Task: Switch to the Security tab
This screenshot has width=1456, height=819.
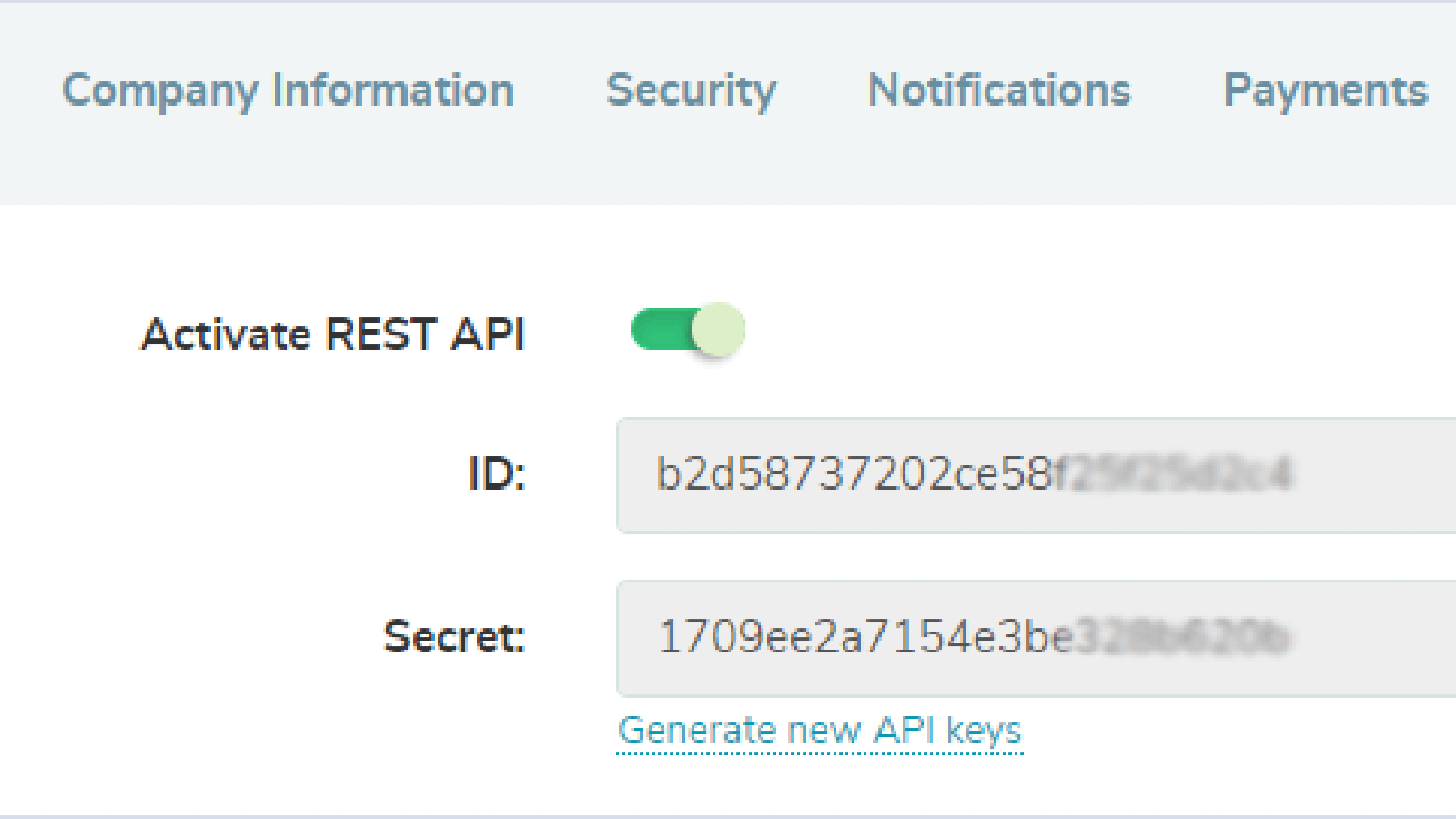Action: click(x=691, y=91)
